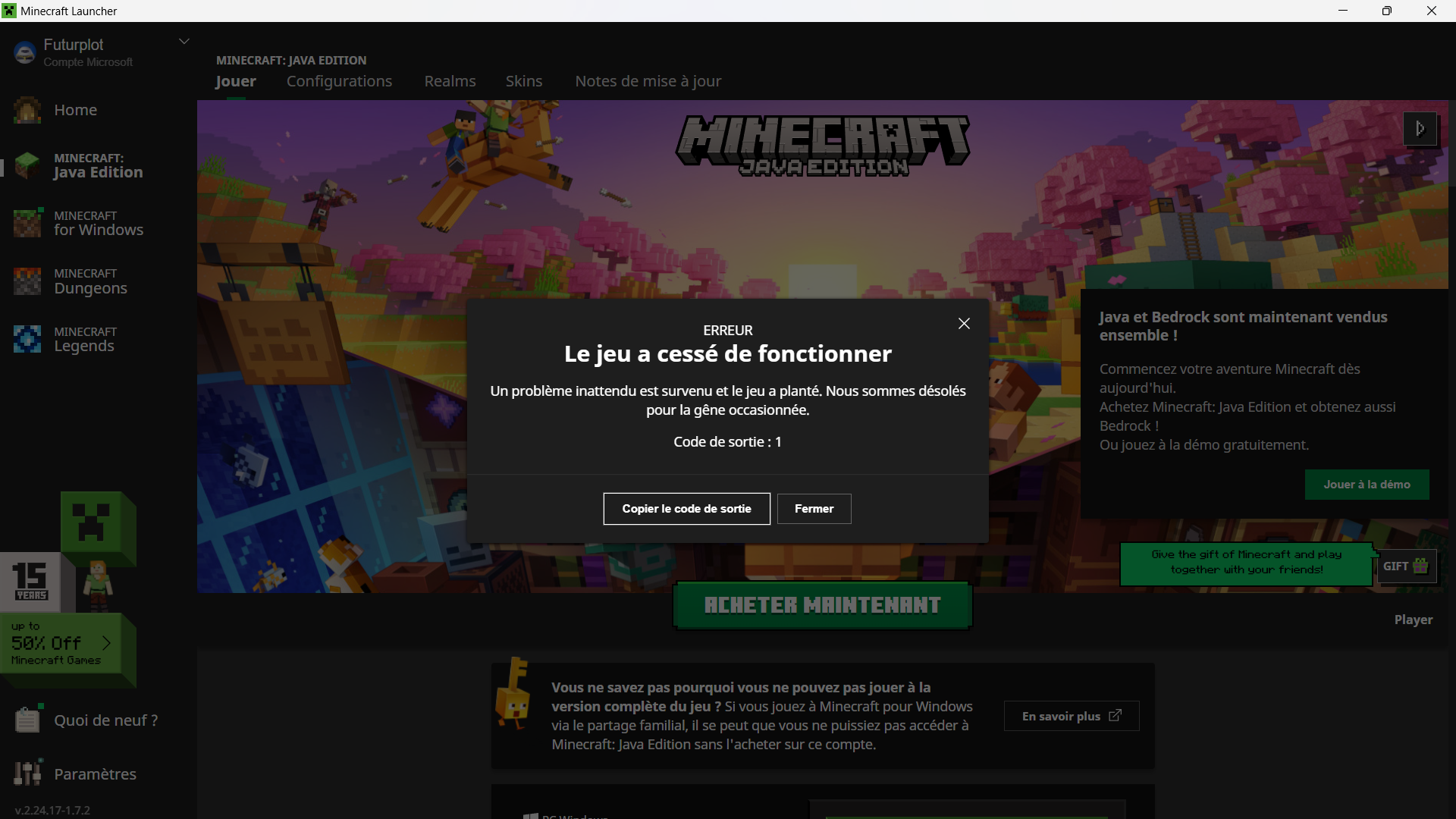The image size is (1456, 819).
Task: Click the Futurplot account avatar
Action: pyautogui.click(x=25, y=52)
